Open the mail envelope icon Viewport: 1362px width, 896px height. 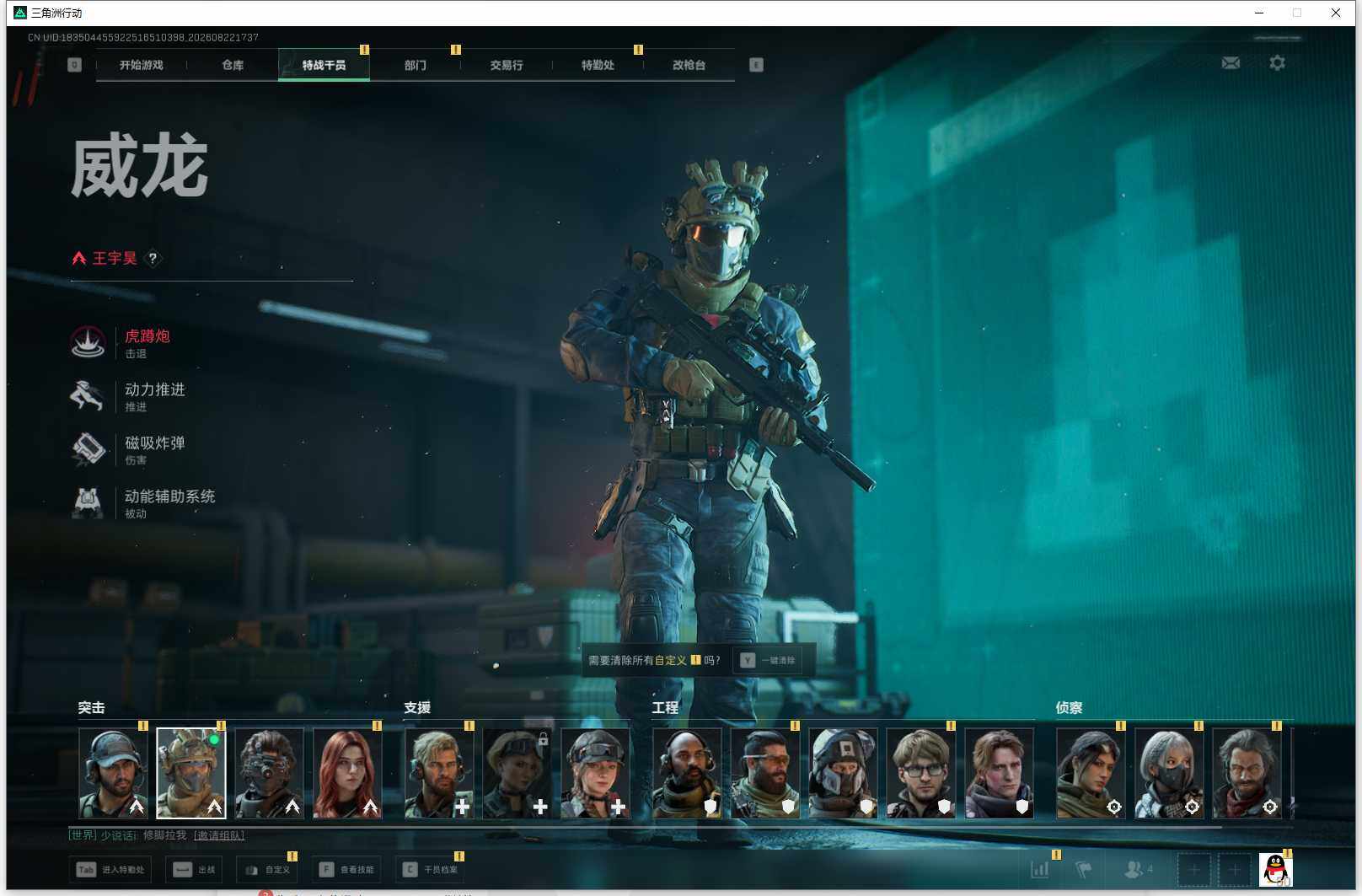click(x=1231, y=63)
